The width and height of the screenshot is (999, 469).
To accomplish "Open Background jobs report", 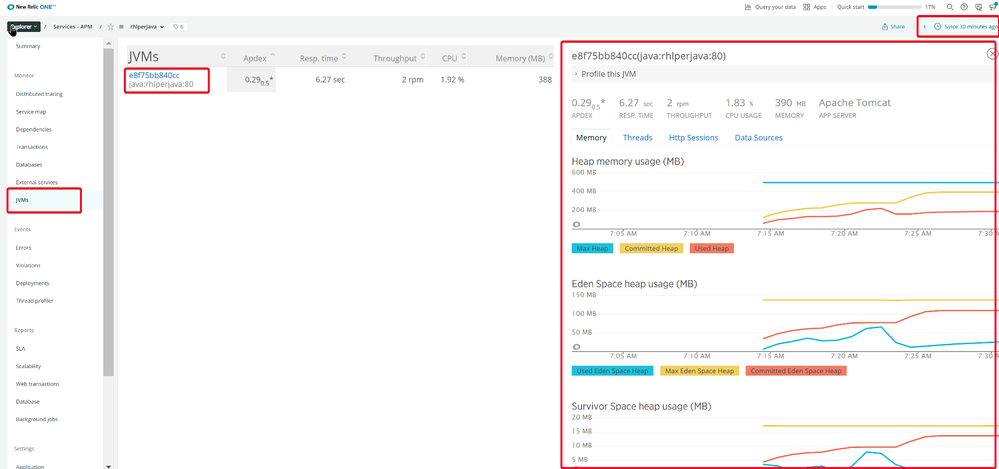I will click(x=38, y=419).
